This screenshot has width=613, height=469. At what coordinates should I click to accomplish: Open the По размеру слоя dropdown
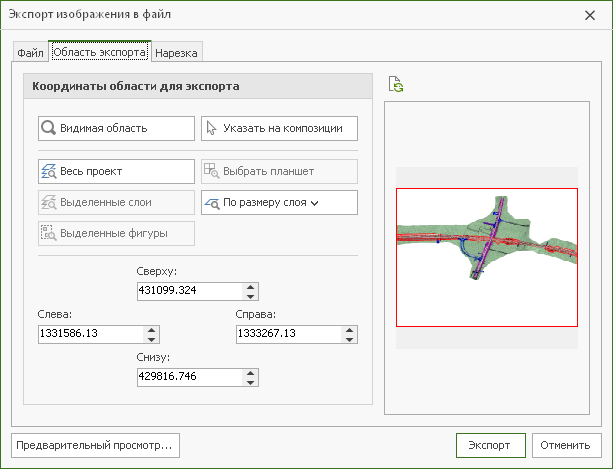click(279, 202)
